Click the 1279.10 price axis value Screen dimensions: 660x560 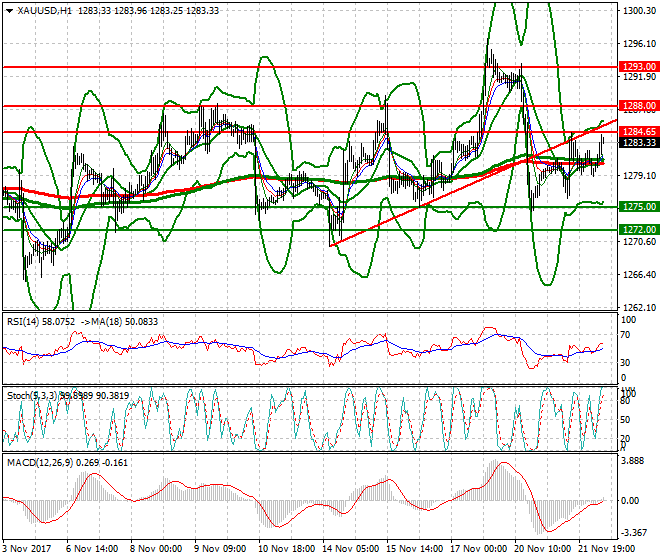637,176
